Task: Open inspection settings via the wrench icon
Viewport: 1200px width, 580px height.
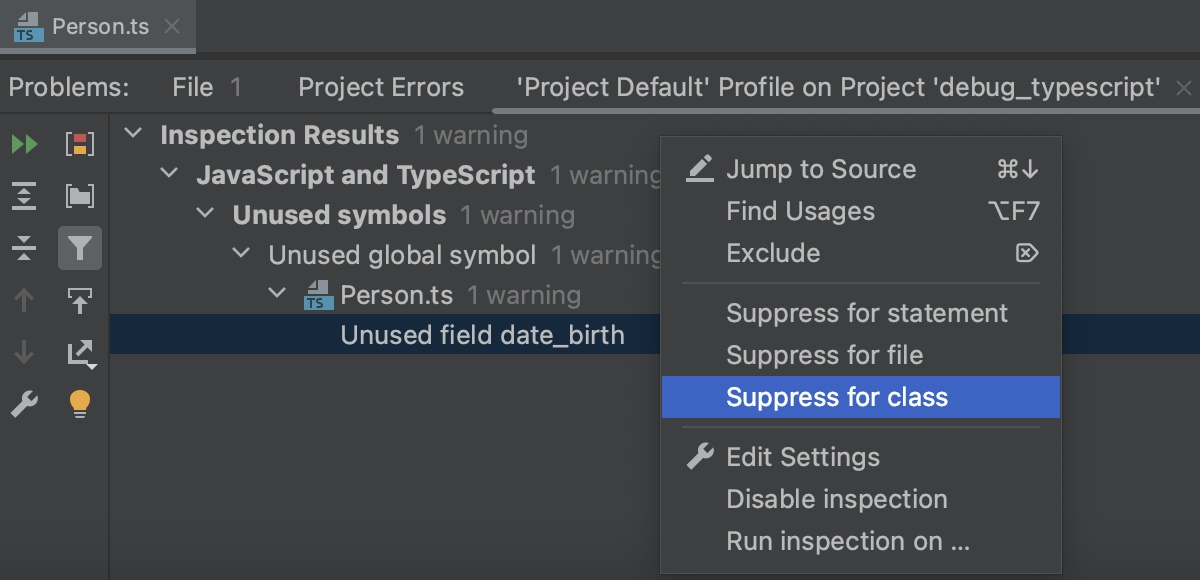Action: [x=25, y=404]
